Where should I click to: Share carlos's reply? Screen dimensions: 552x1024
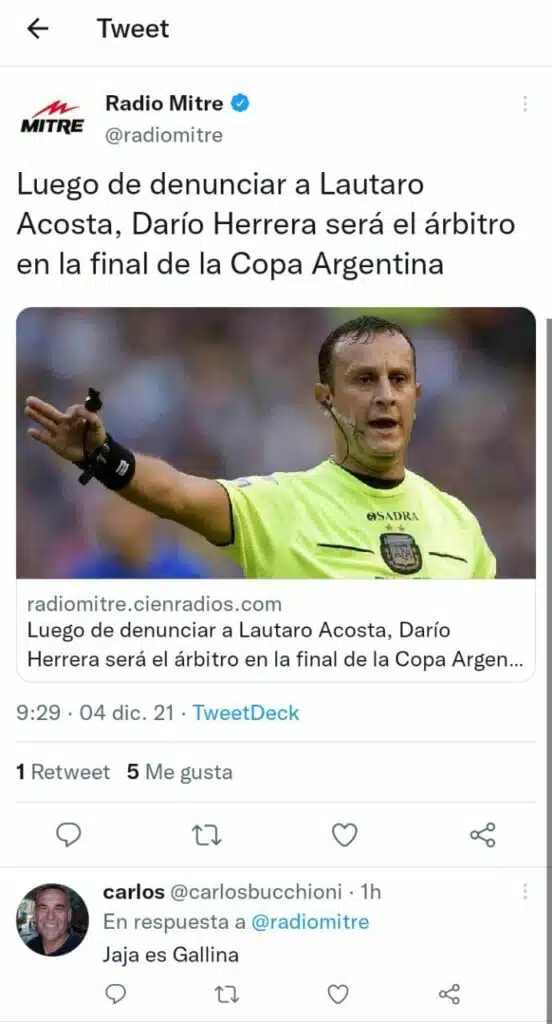(x=449, y=994)
